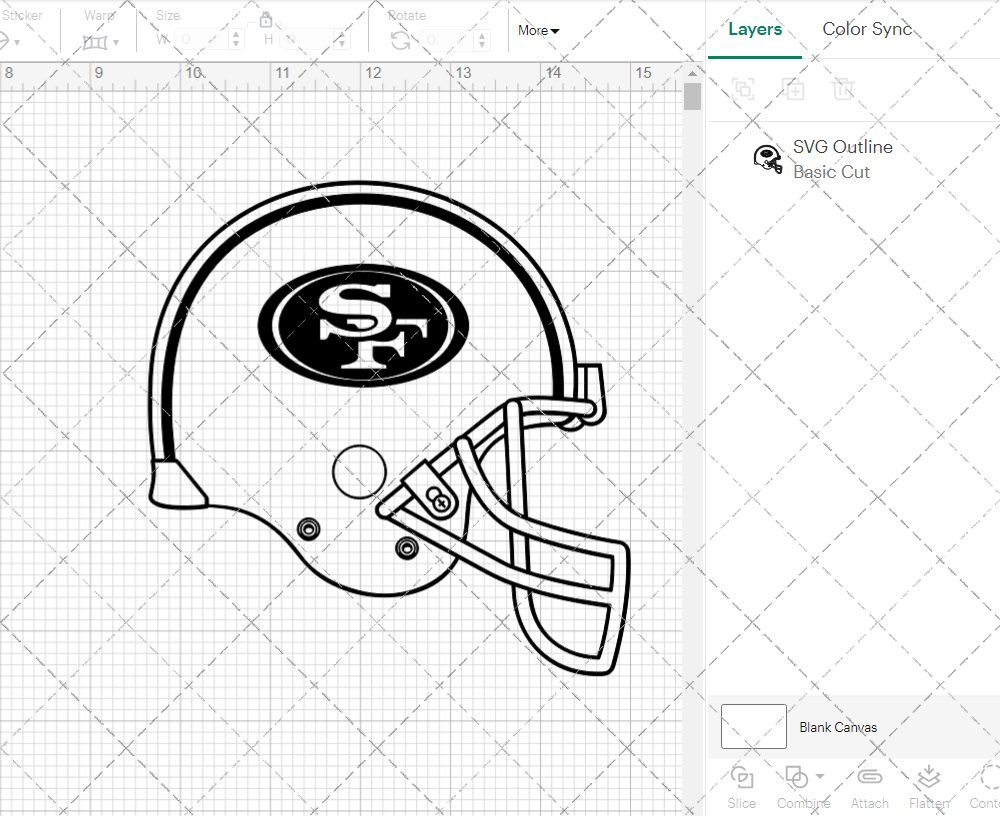The height and width of the screenshot is (816, 1000).
Task: Click the group layers icon in Layers panel
Action: [x=742, y=89]
